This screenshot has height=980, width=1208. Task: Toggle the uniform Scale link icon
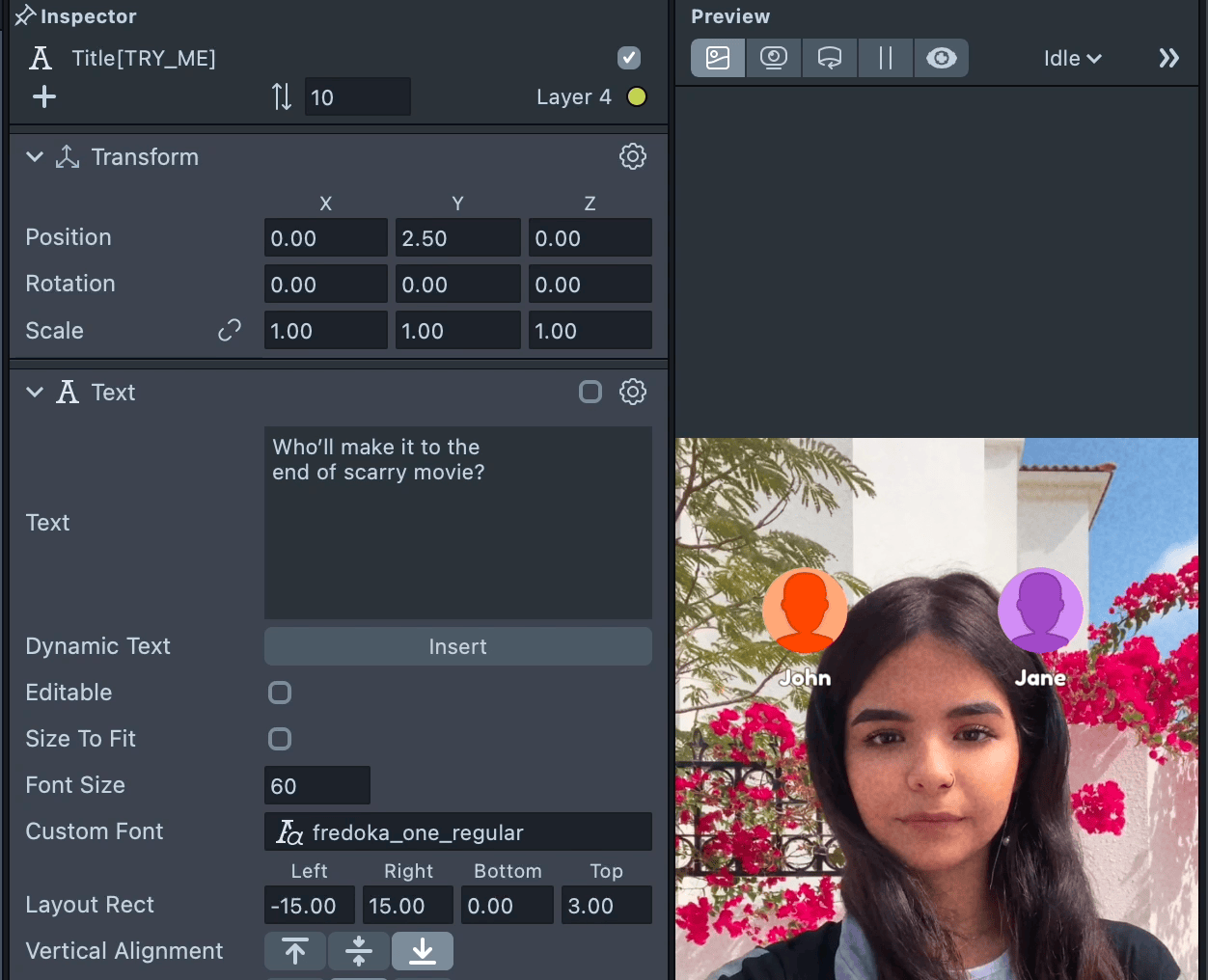click(x=230, y=331)
